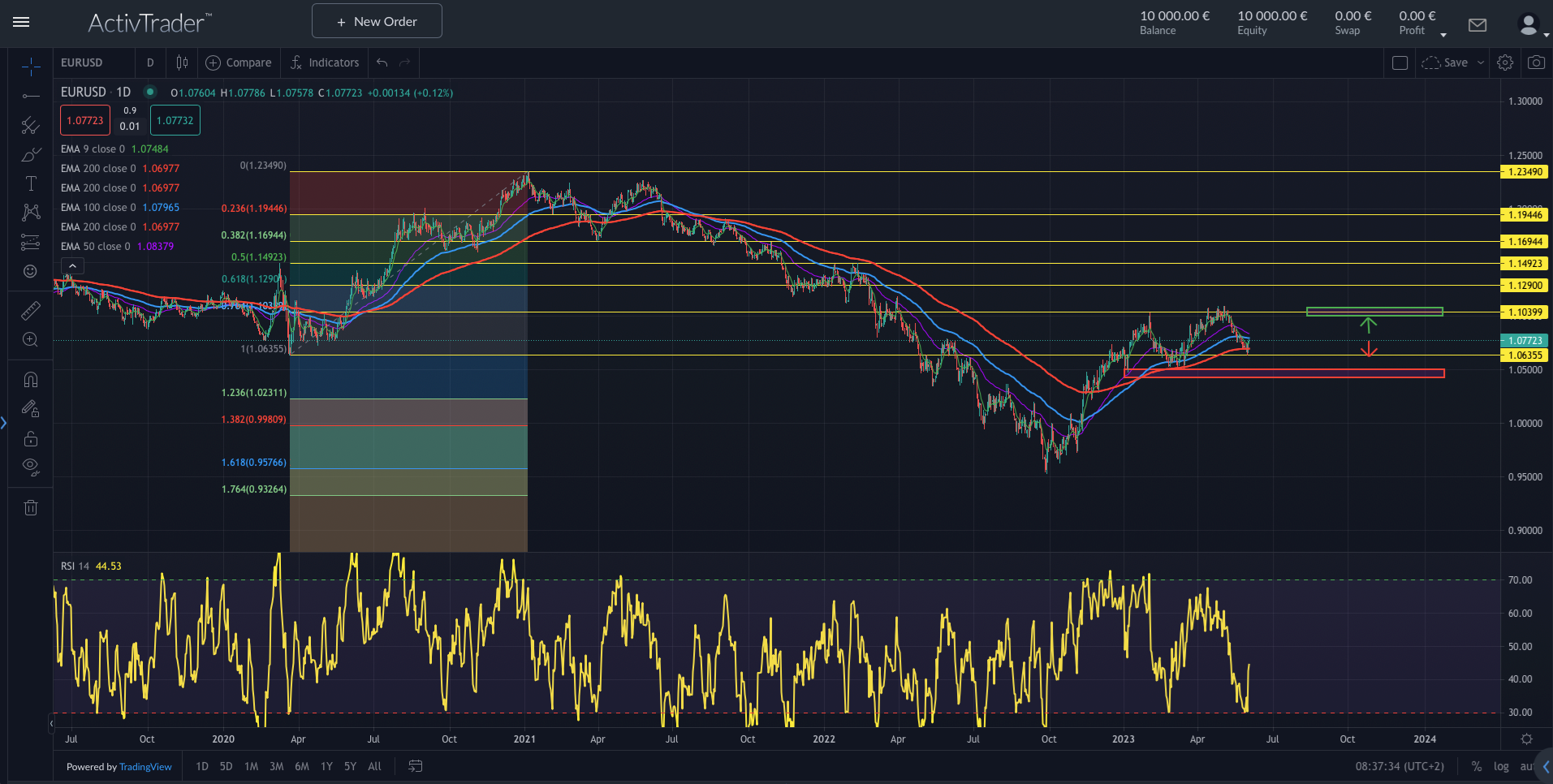Screen dimensions: 1553x784
Task: Open the trend line drawing tool
Action: point(30,95)
